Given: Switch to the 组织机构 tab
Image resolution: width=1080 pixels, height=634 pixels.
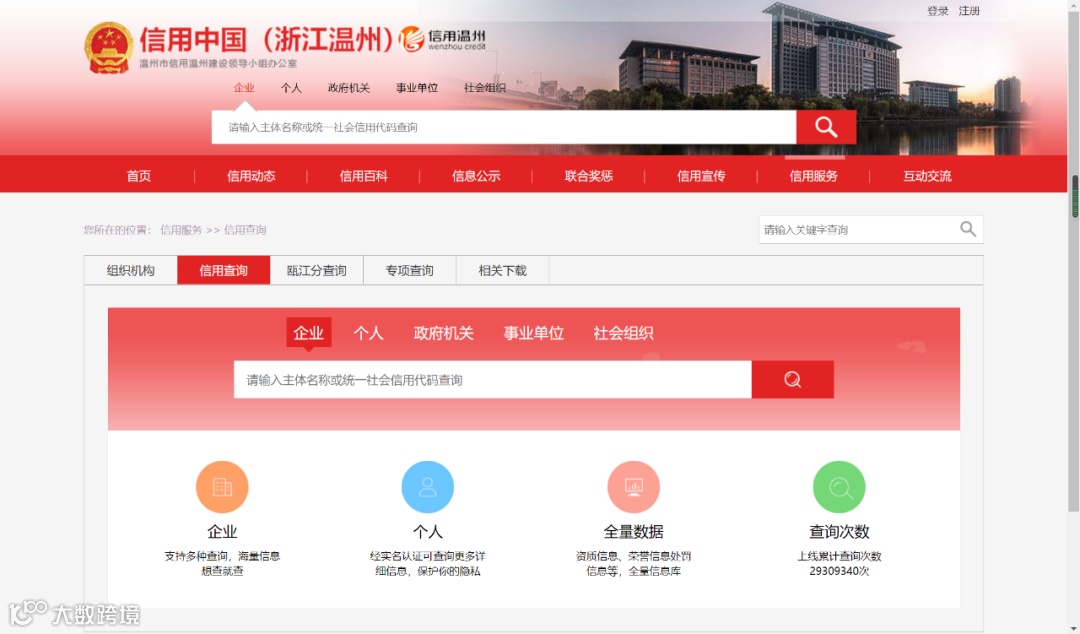Looking at the screenshot, I should click(130, 270).
